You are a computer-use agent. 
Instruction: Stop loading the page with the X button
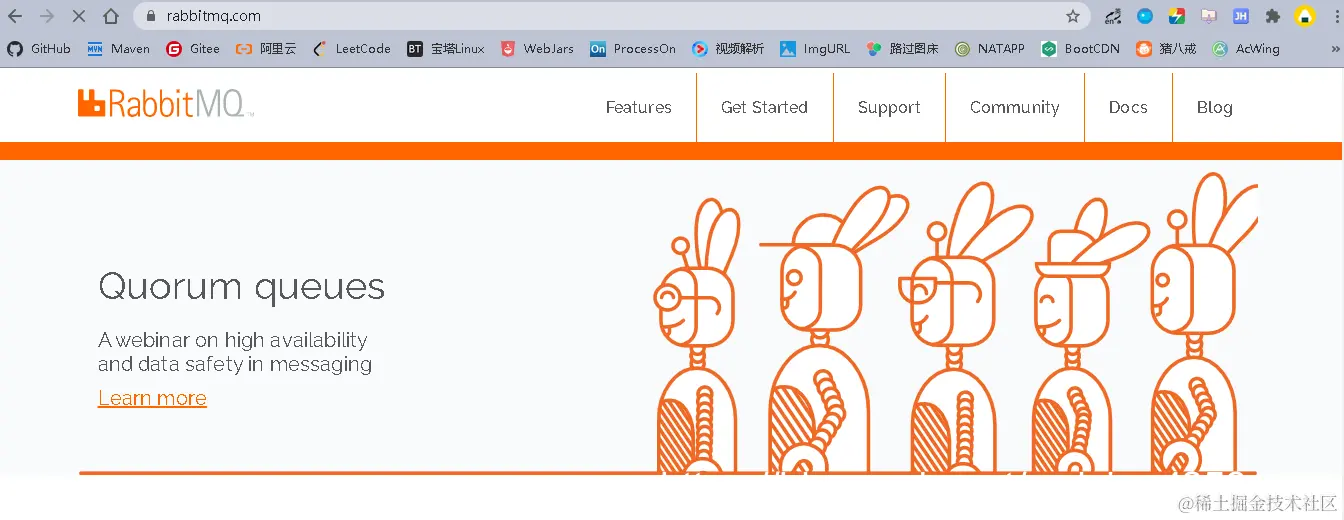[x=79, y=16]
